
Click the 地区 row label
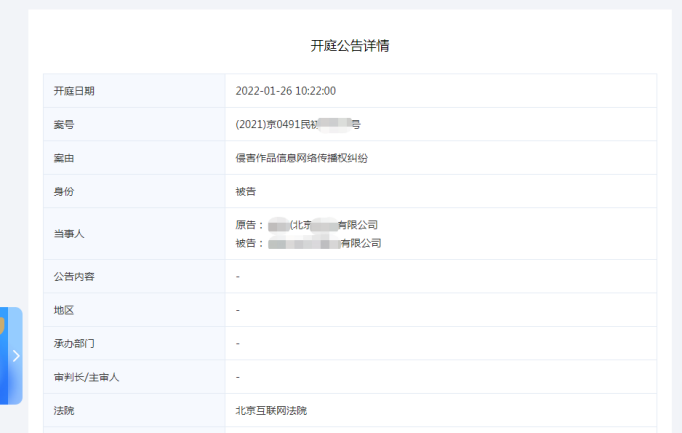pyautogui.click(x=64, y=310)
